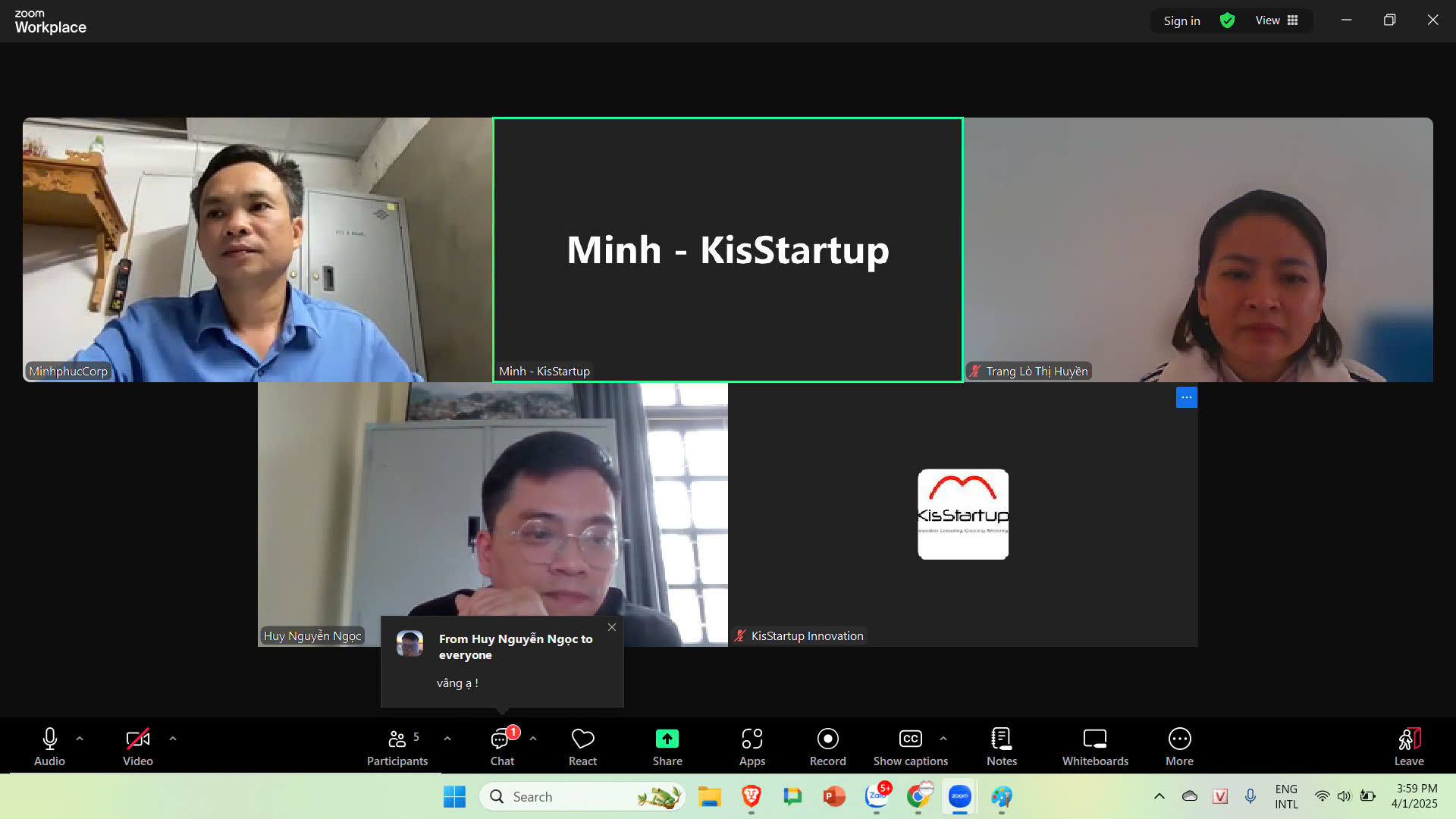The height and width of the screenshot is (819, 1456).
Task: Expand the audio options caret
Action: 80,739
